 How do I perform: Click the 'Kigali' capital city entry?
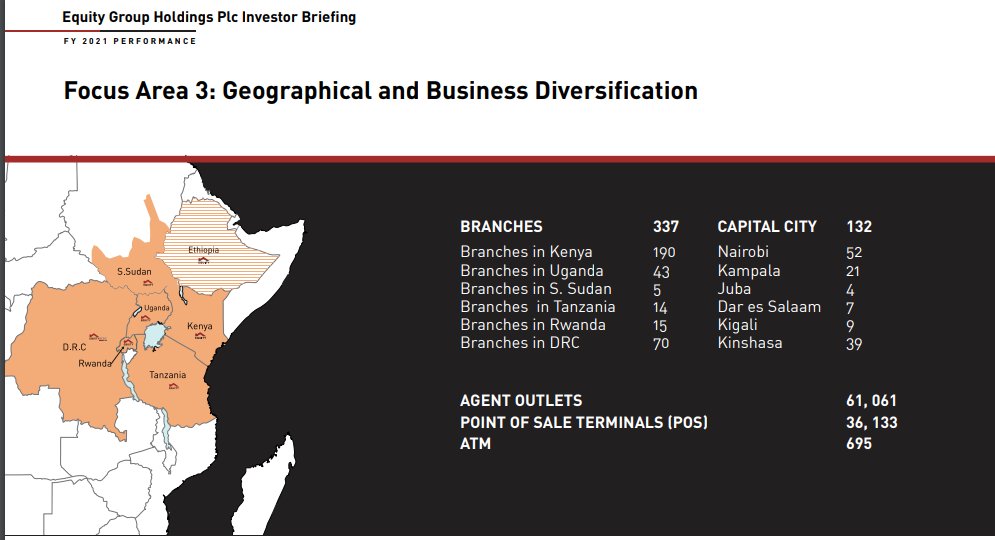coord(737,325)
